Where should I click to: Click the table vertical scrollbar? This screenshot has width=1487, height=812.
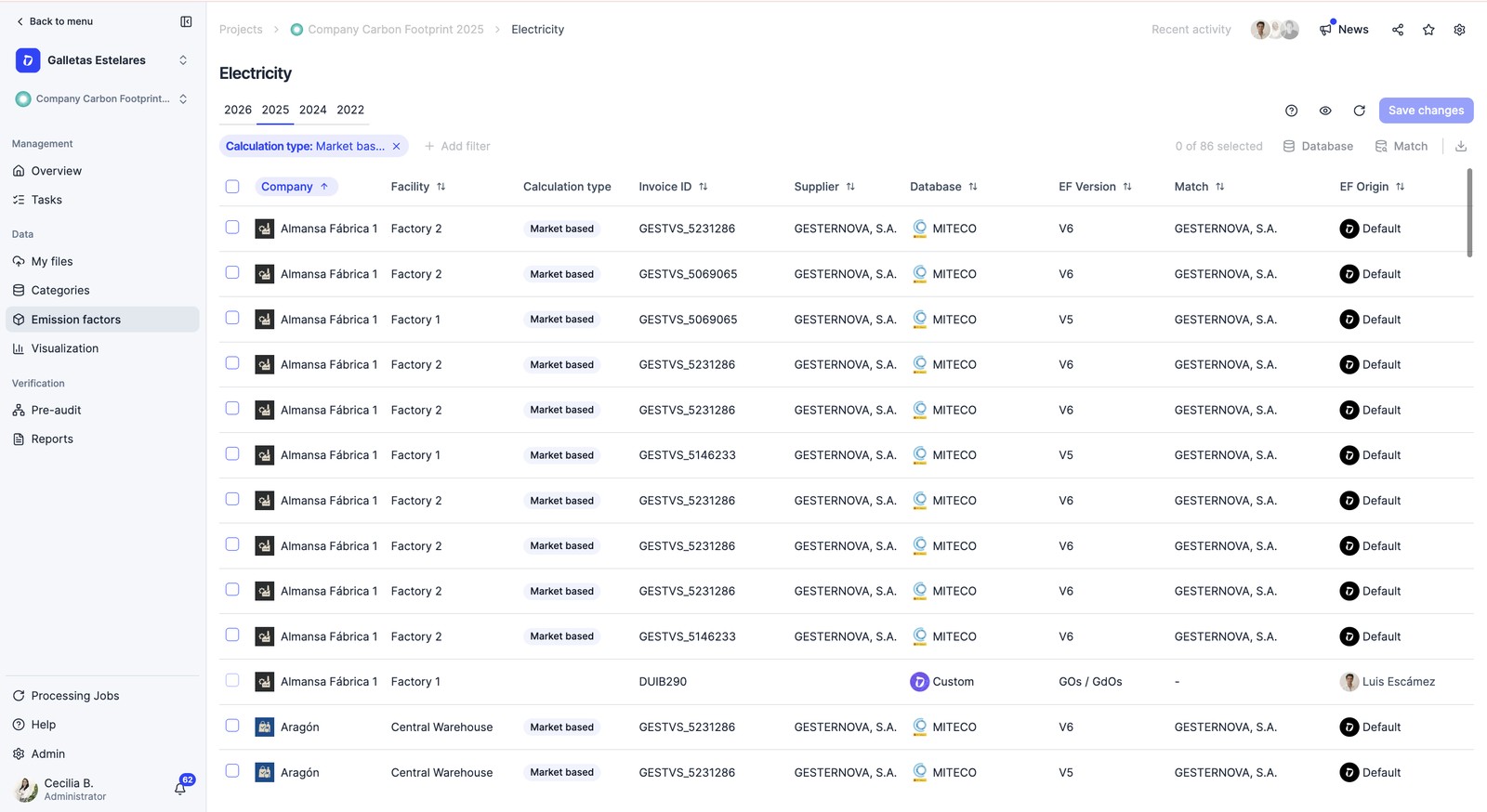(1469, 213)
